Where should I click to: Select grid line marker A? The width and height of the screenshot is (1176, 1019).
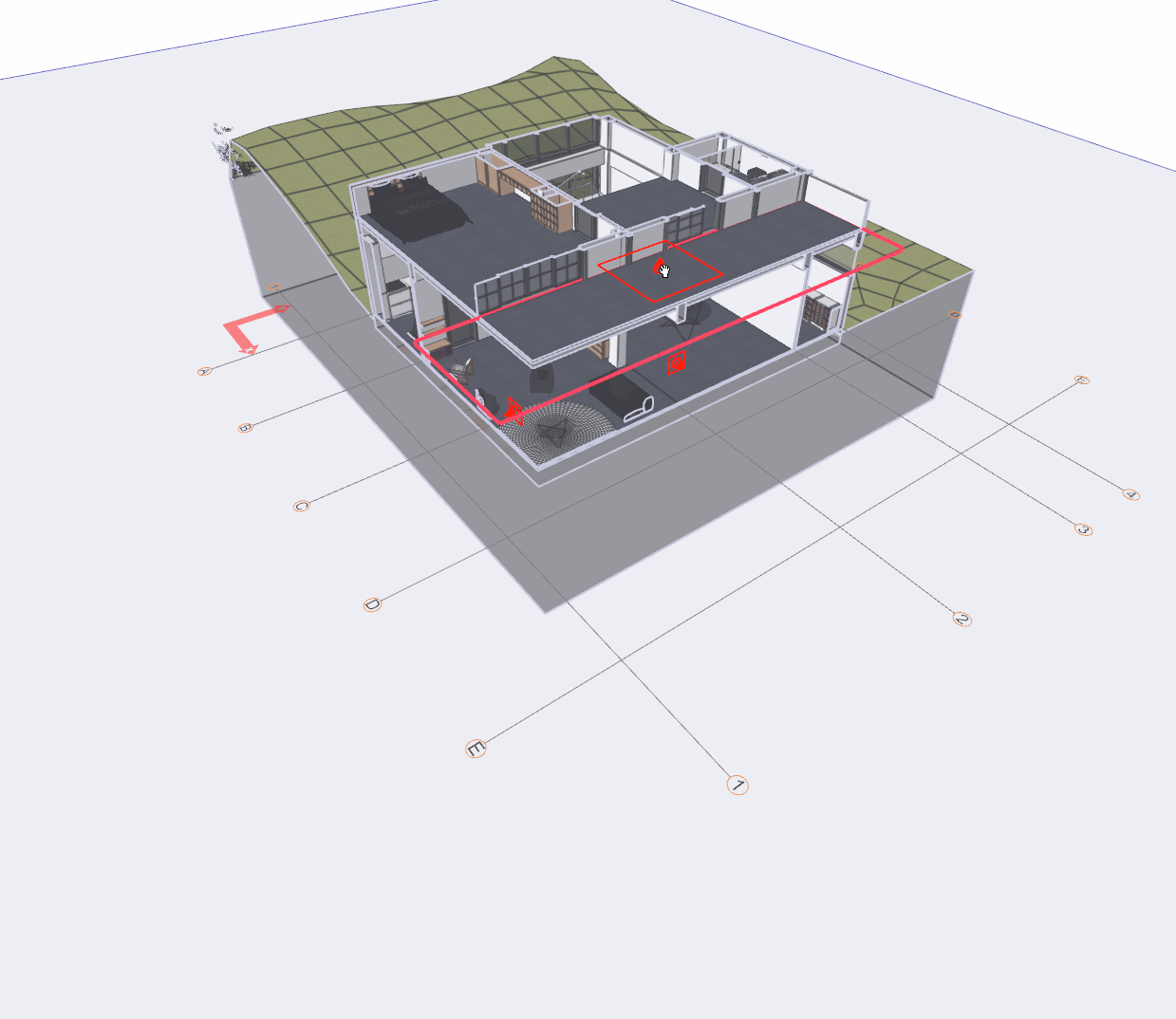click(204, 371)
